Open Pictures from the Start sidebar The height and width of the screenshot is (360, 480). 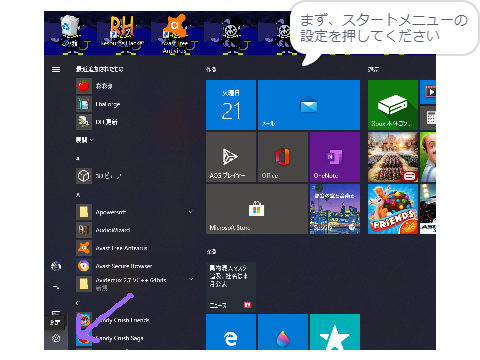(56, 313)
